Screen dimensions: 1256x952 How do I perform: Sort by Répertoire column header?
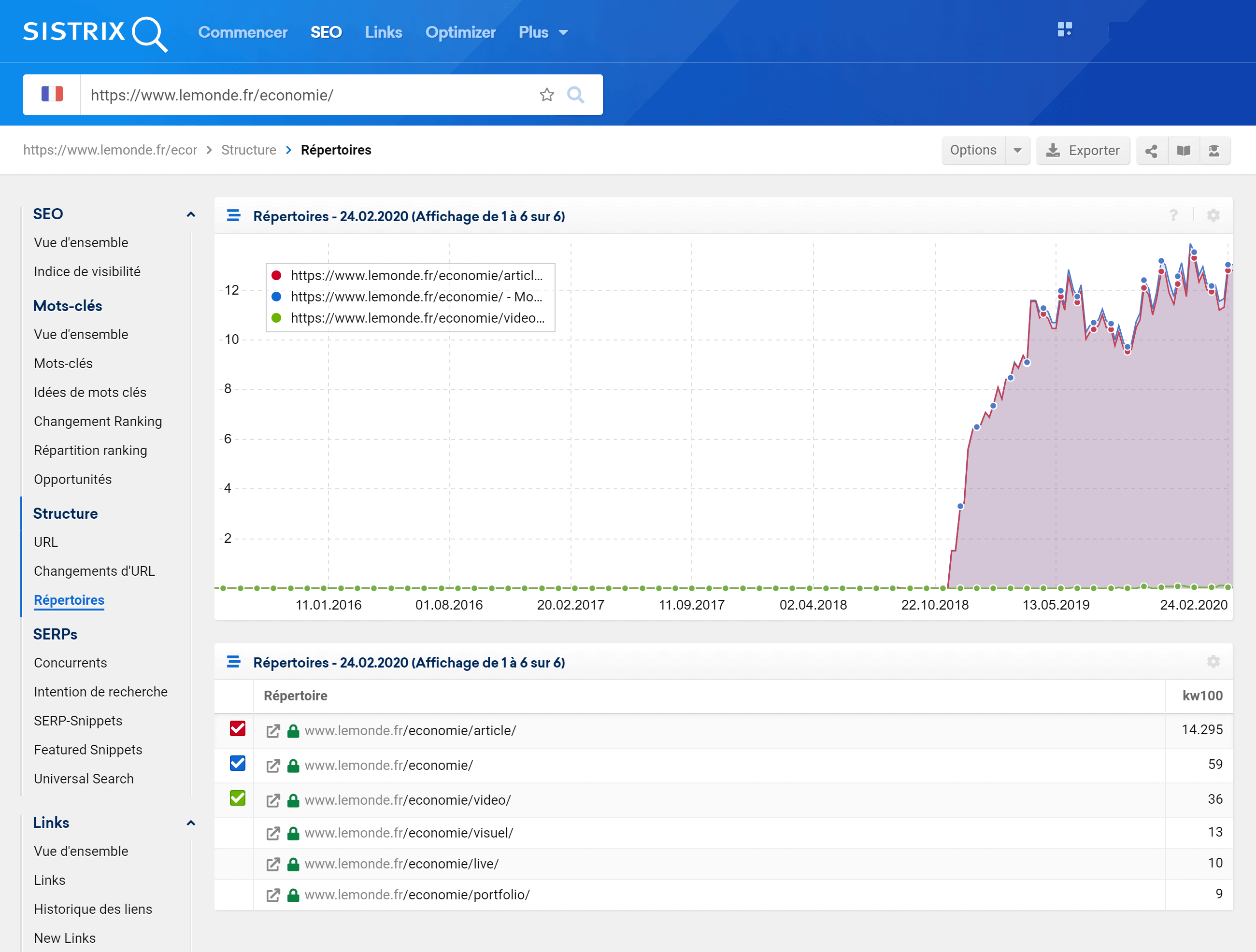coord(295,696)
